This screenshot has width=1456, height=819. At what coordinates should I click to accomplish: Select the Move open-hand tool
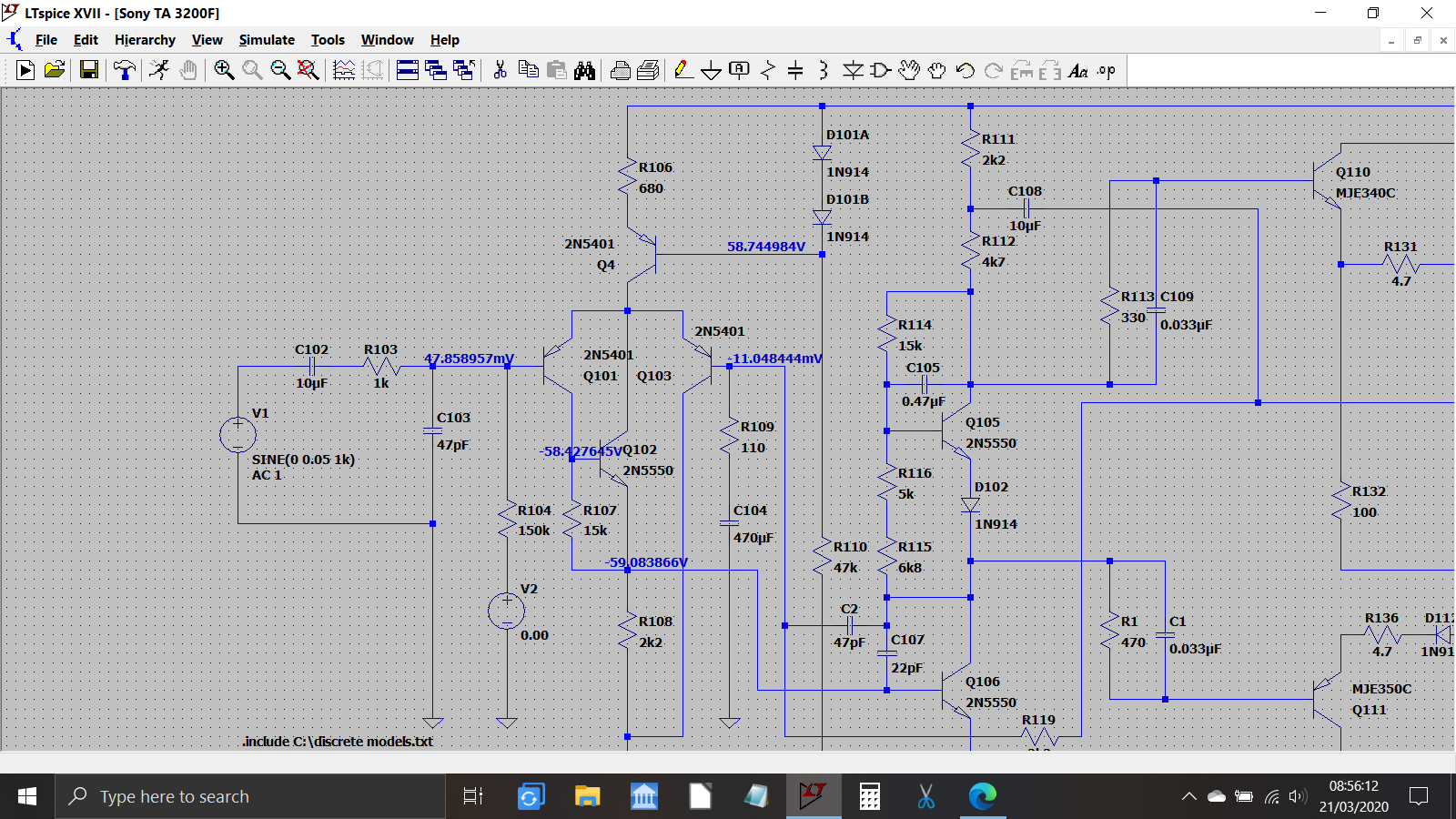[x=908, y=70]
